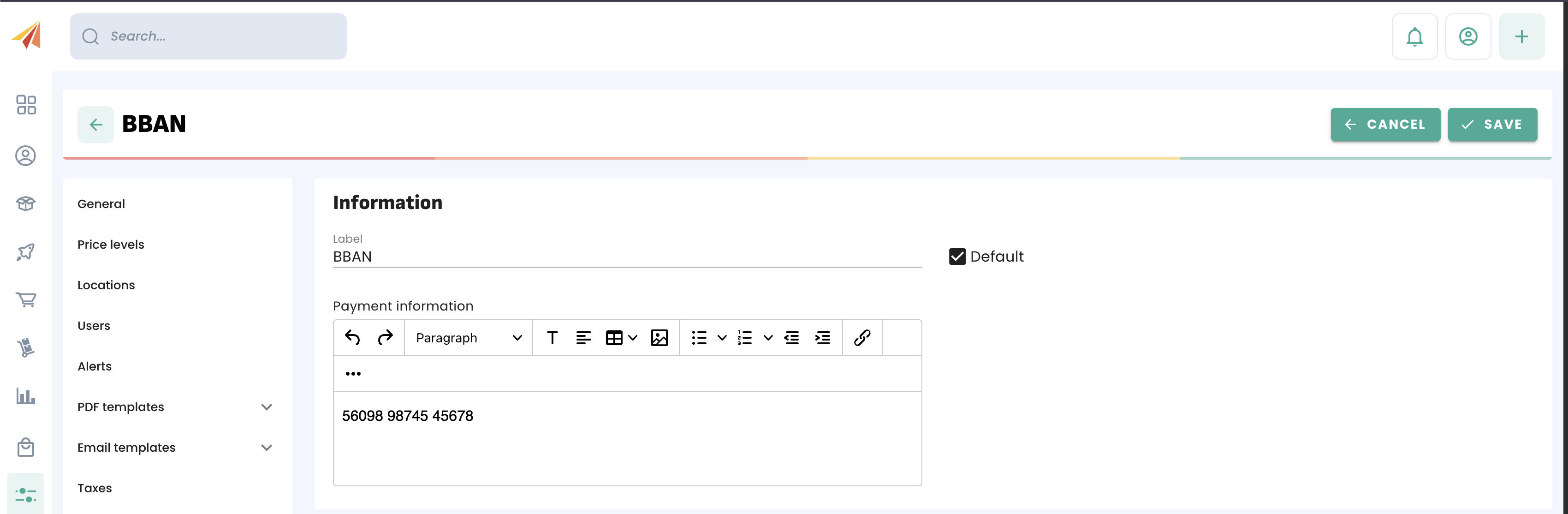Click the text formatting T icon
This screenshot has width=1568, height=514.
[x=552, y=337]
